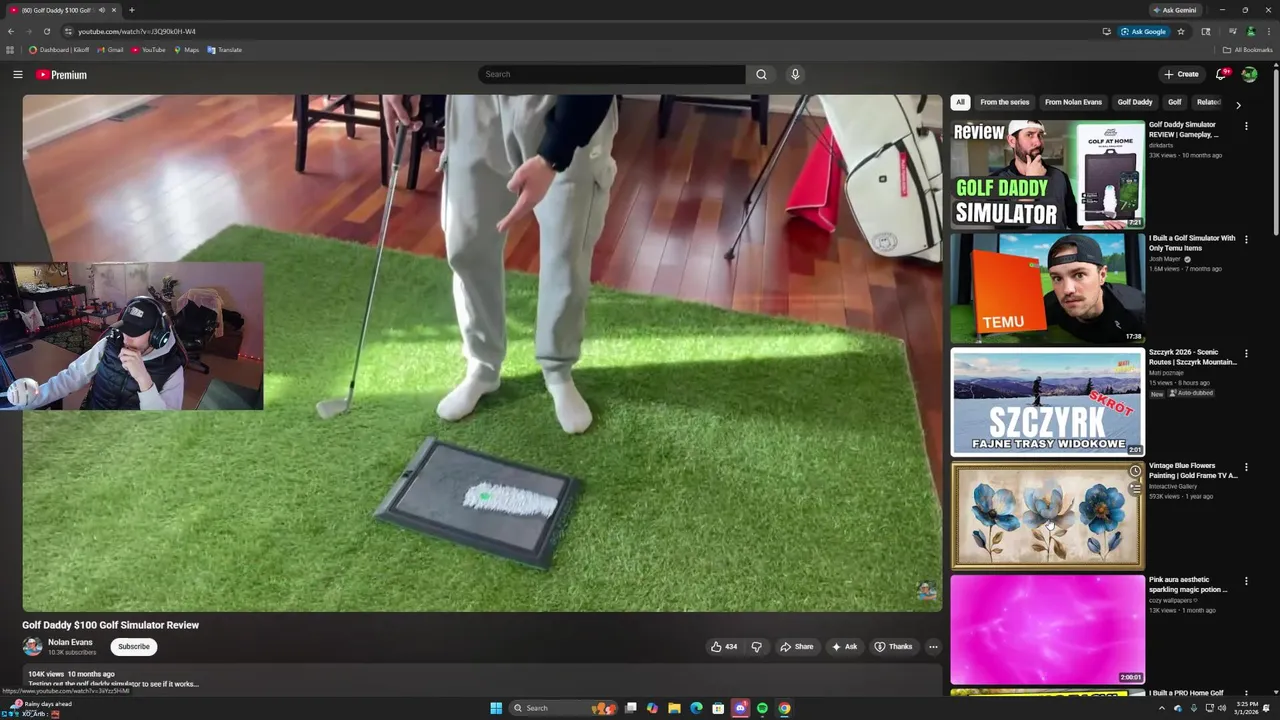
Task: Open the Chrome apps grid icon in bookmarks bar
Action: pos(10,50)
